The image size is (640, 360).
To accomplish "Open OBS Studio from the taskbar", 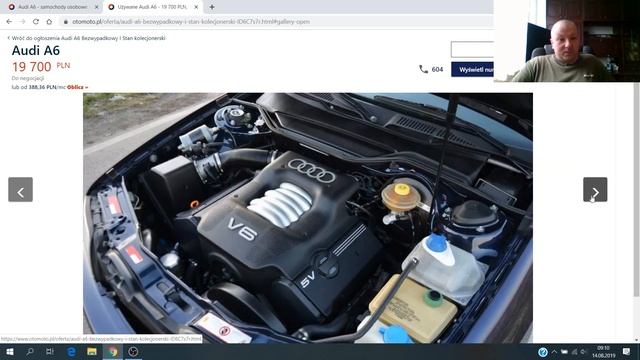I will (133, 351).
